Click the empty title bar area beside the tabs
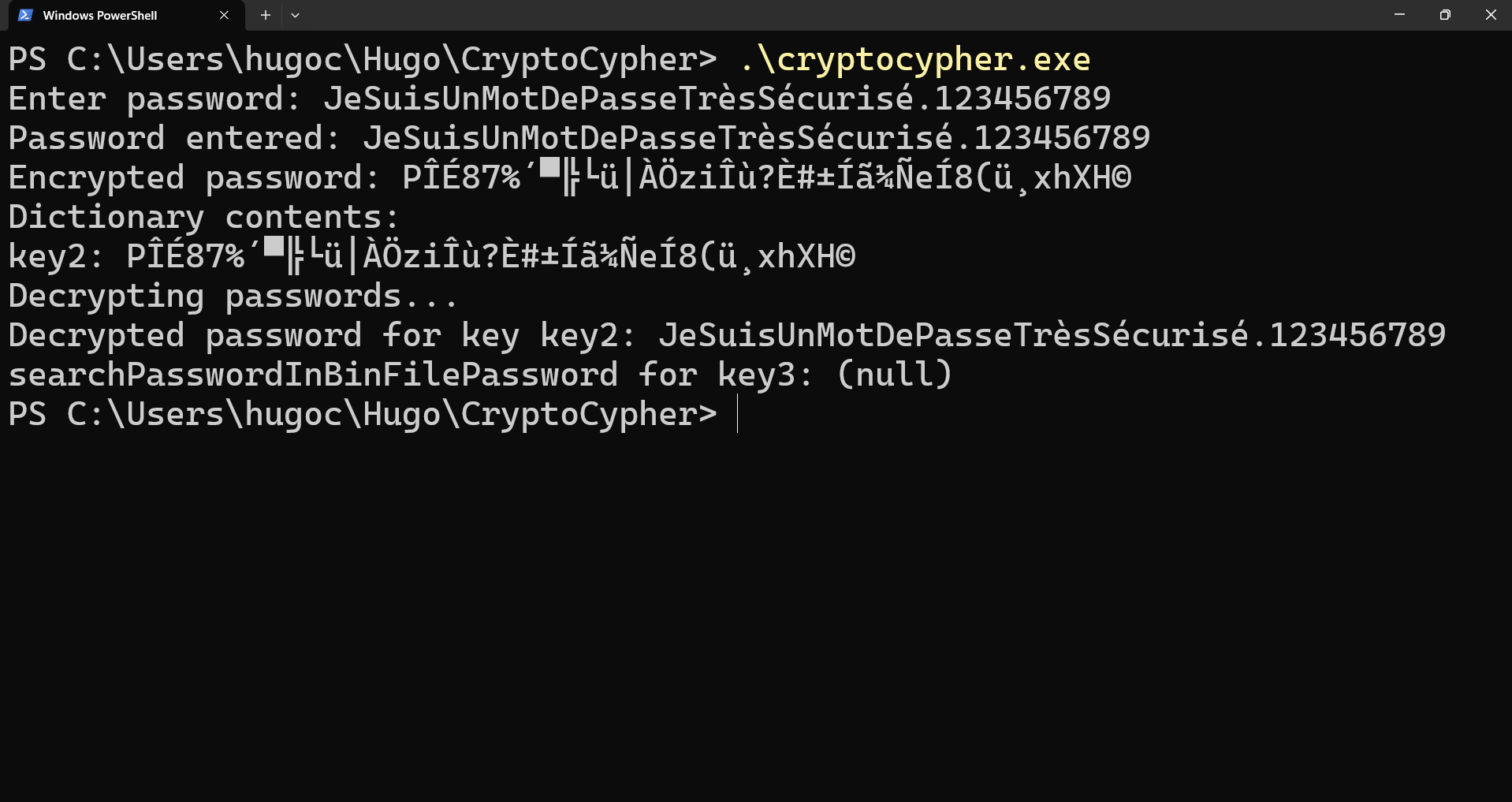Image resolution: width=1512 pixels, height=802 pixels. tap(836, 15)
